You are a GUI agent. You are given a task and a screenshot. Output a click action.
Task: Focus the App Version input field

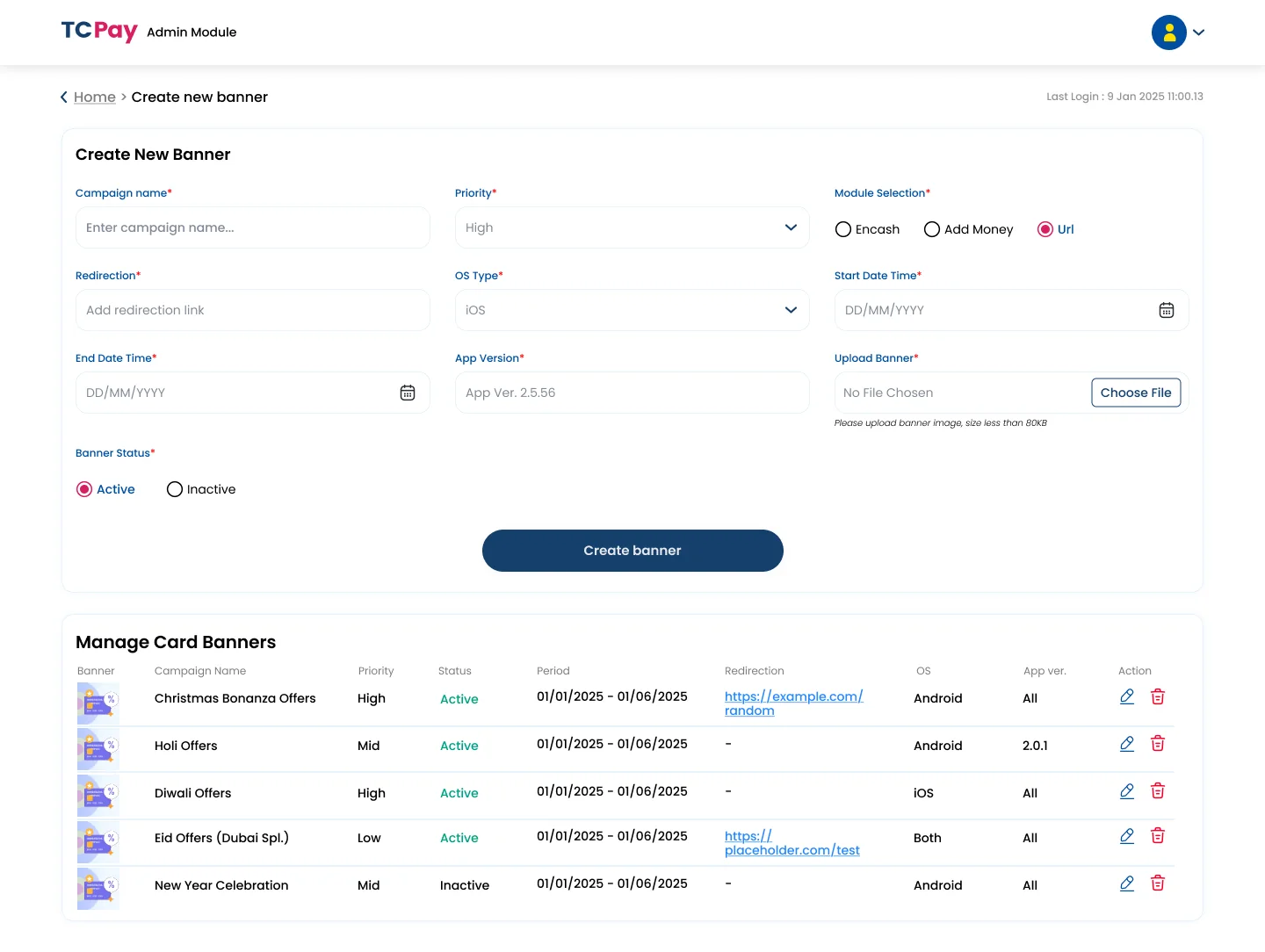point(632,393)
